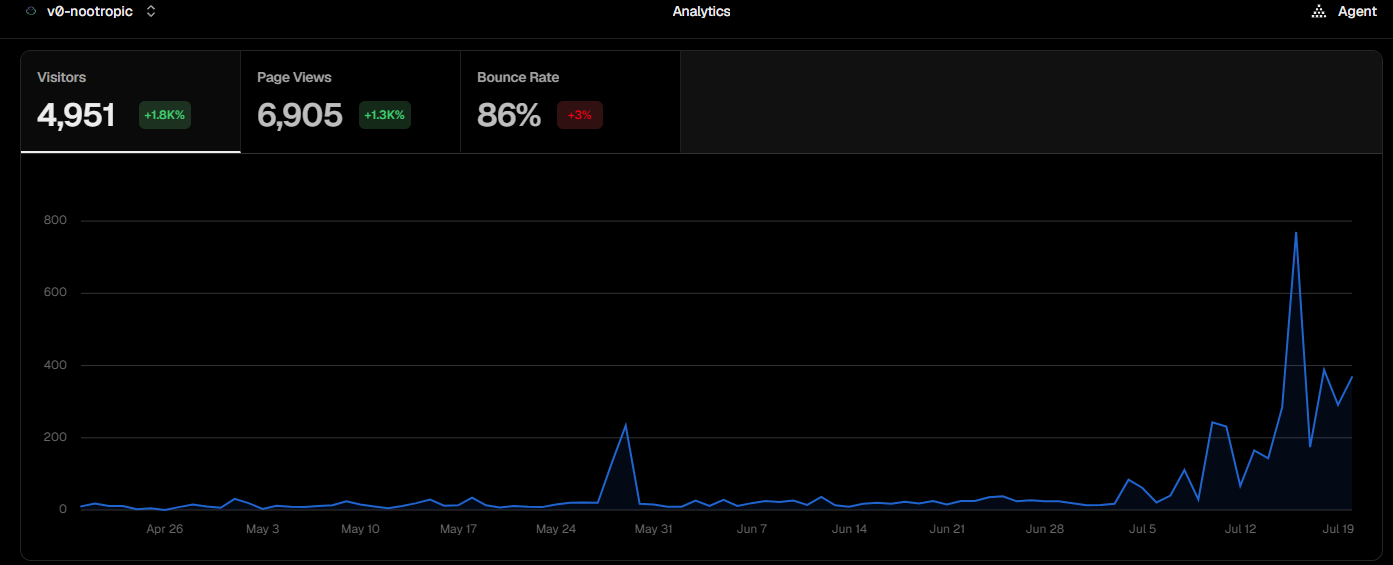Click the May 3 axis label
Screen dimensions: 1393x565
262,529
